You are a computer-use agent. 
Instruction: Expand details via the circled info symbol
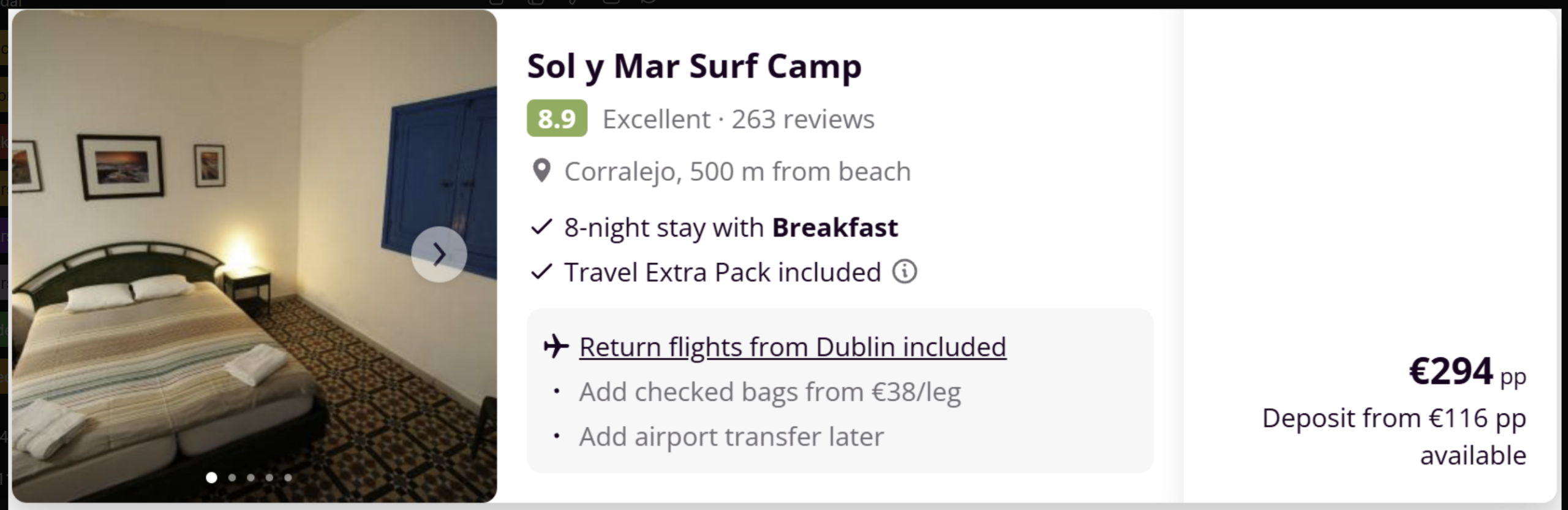coord(903,272)
